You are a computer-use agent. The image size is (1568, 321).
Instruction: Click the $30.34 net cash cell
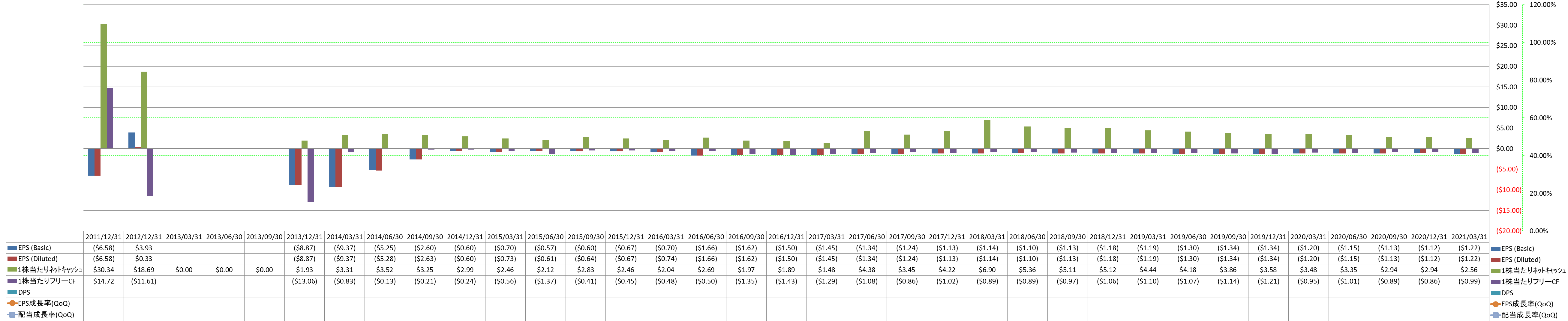click(104, 270)
